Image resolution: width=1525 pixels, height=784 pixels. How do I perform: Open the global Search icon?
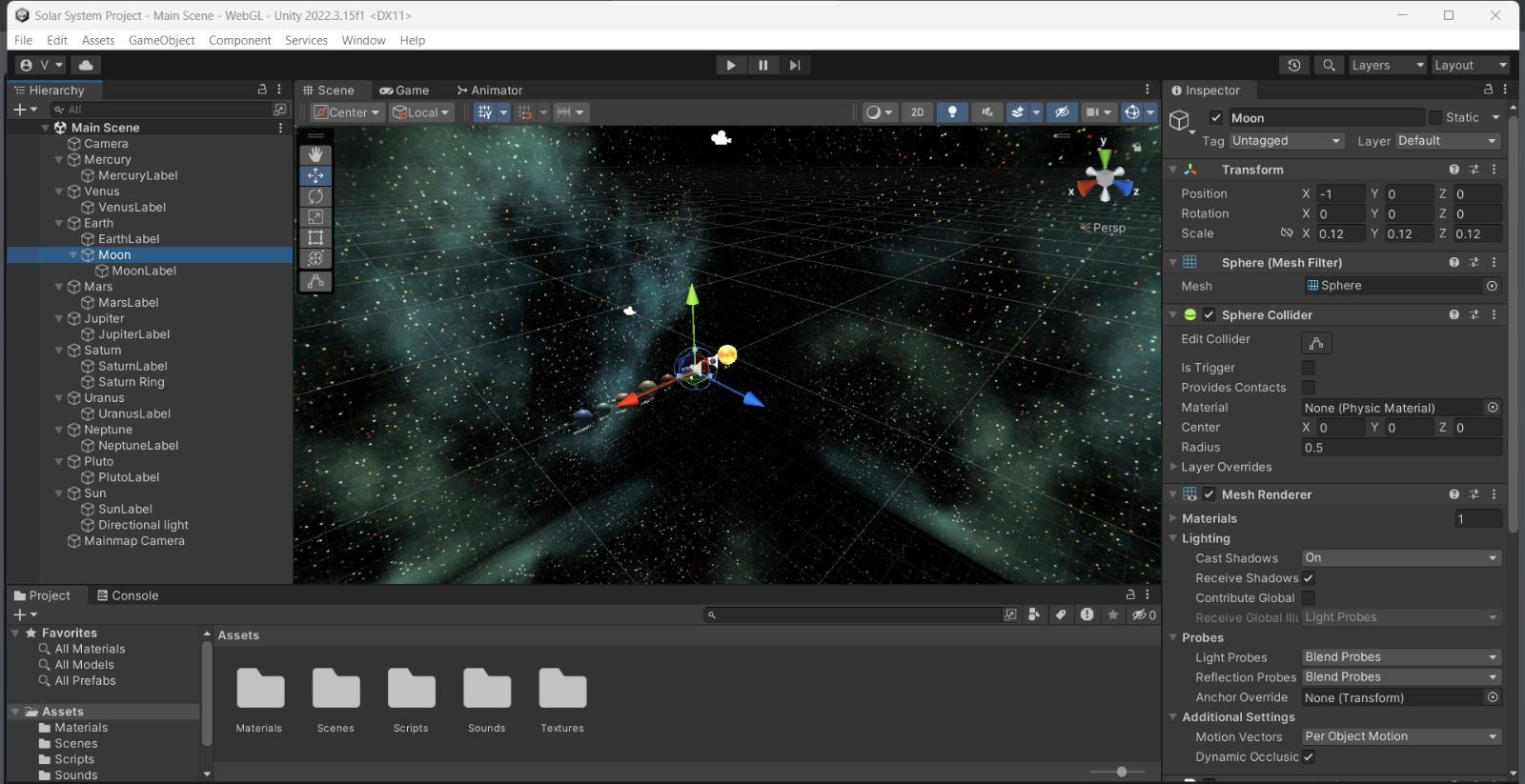click(1329, 65)
